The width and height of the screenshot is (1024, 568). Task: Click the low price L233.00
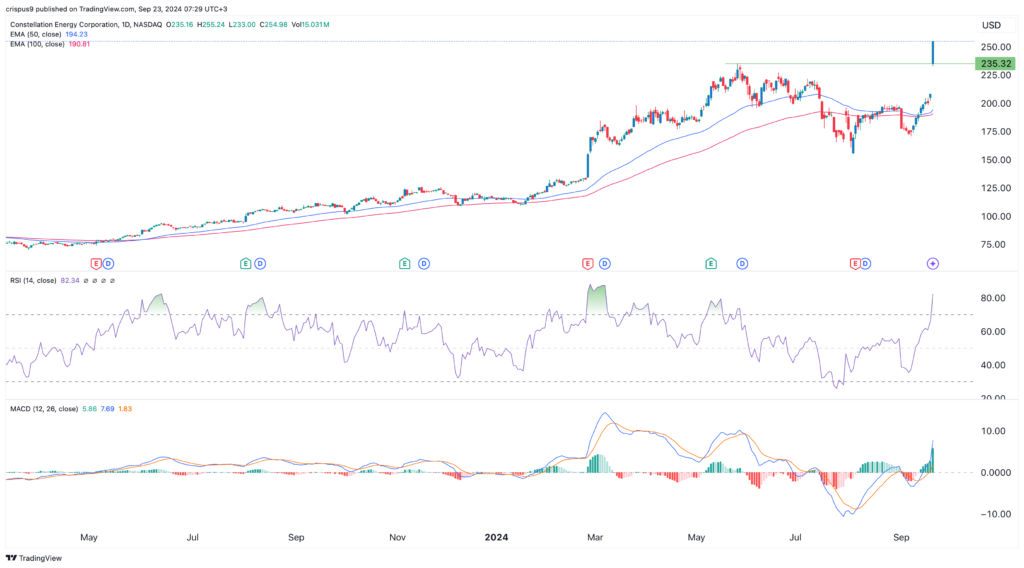(242, 25)
